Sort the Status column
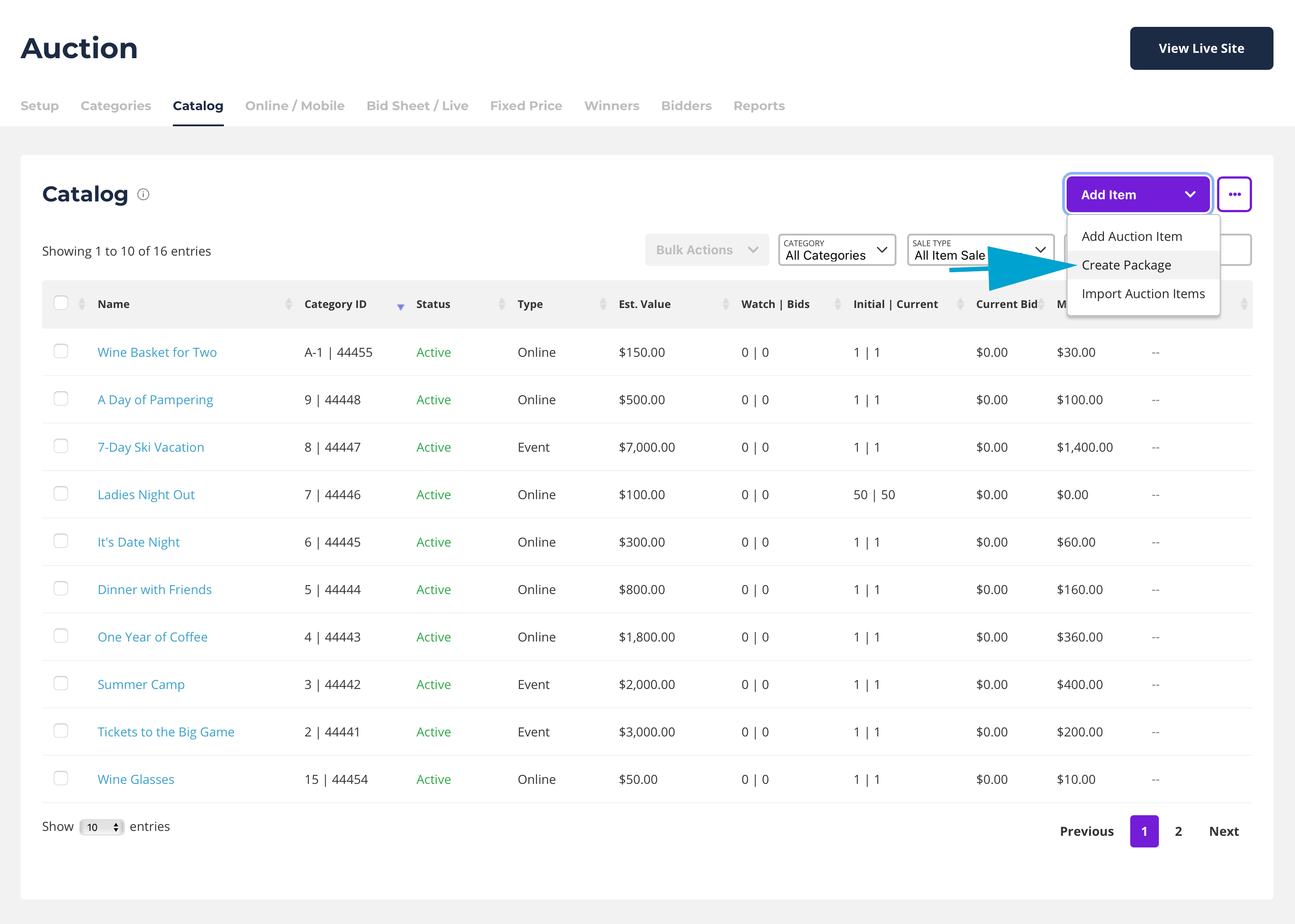1295x924 pixels. 501,304
